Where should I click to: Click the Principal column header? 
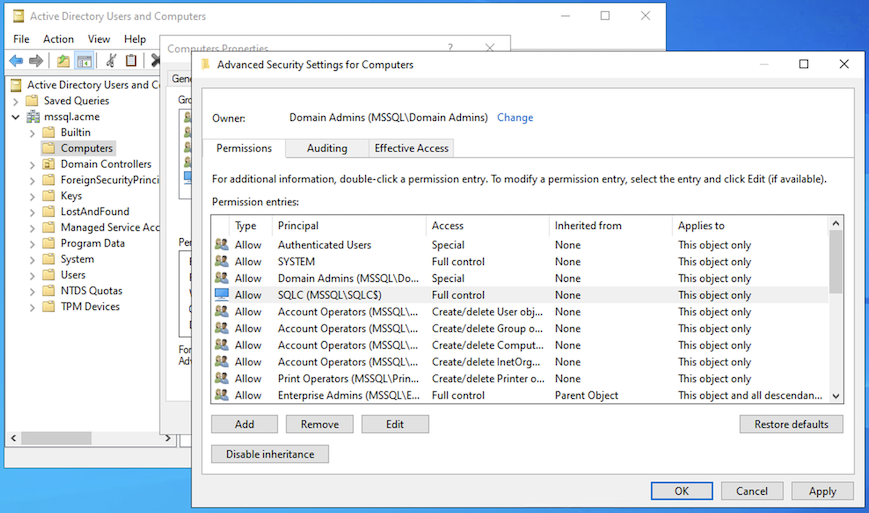[349, 225]
